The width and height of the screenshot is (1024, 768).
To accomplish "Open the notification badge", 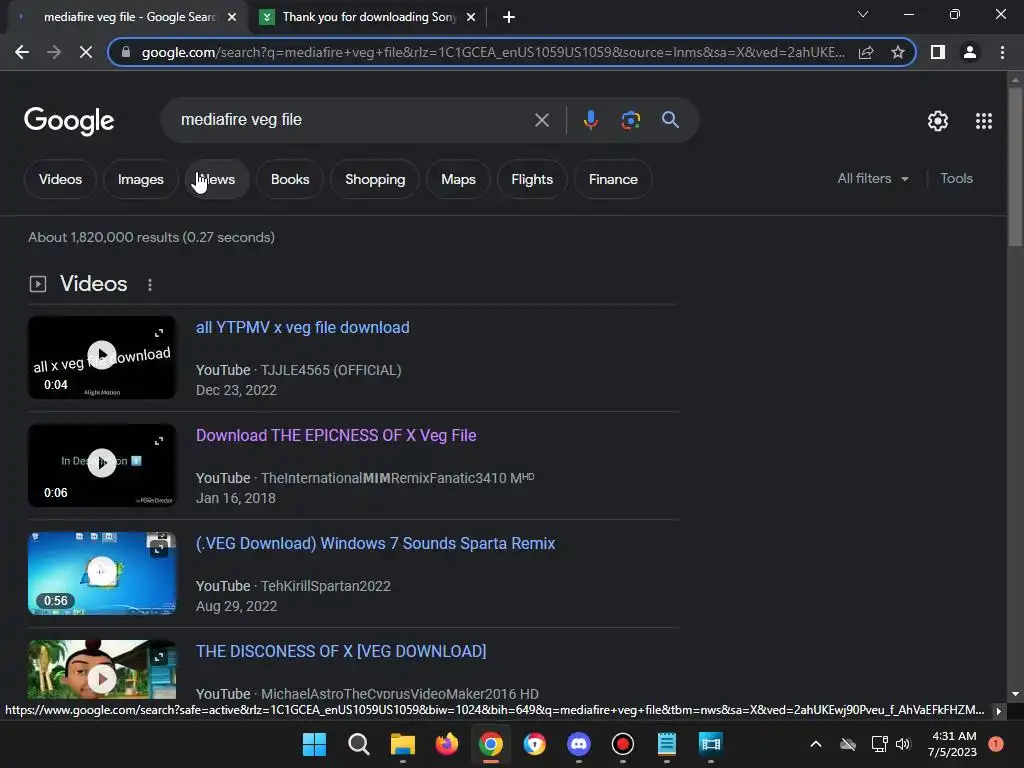I will [x=995, y=744].
